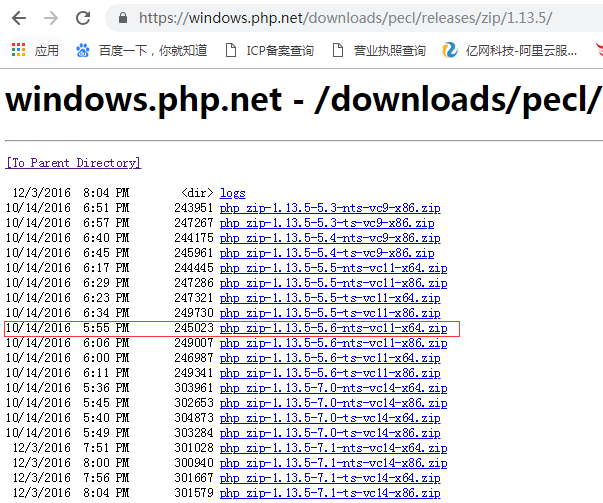The image size is (603, 503).
Task: Download php_zip-1.13.5-7.0-nts-vc14-x86.zip
Action: 333,403
